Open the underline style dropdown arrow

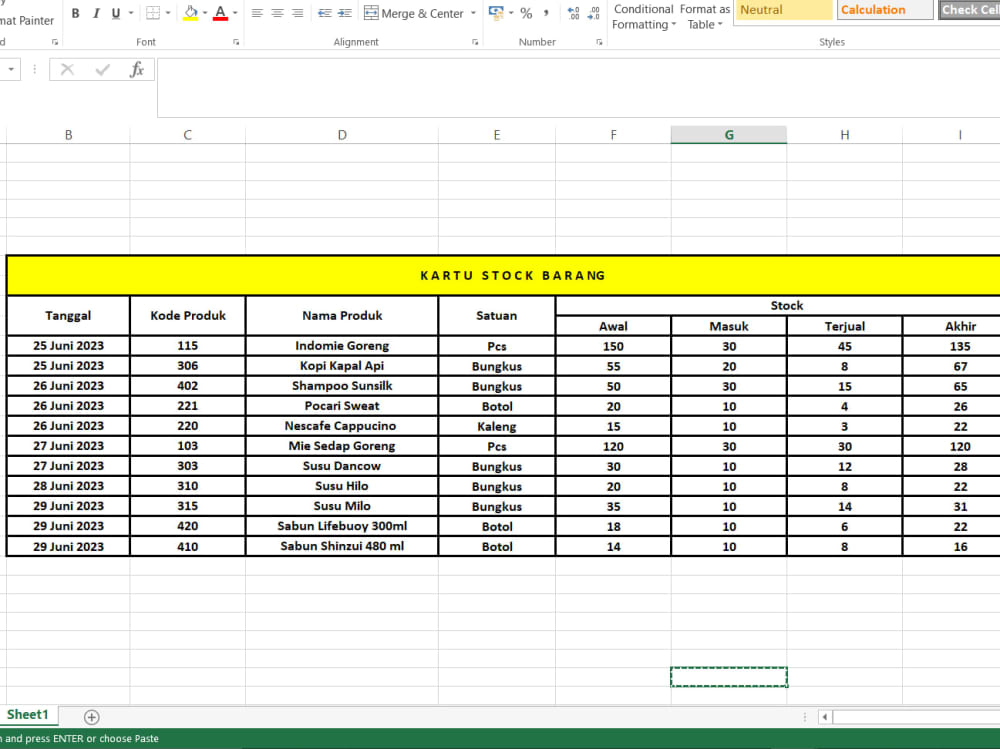click(x=131, y=13)
